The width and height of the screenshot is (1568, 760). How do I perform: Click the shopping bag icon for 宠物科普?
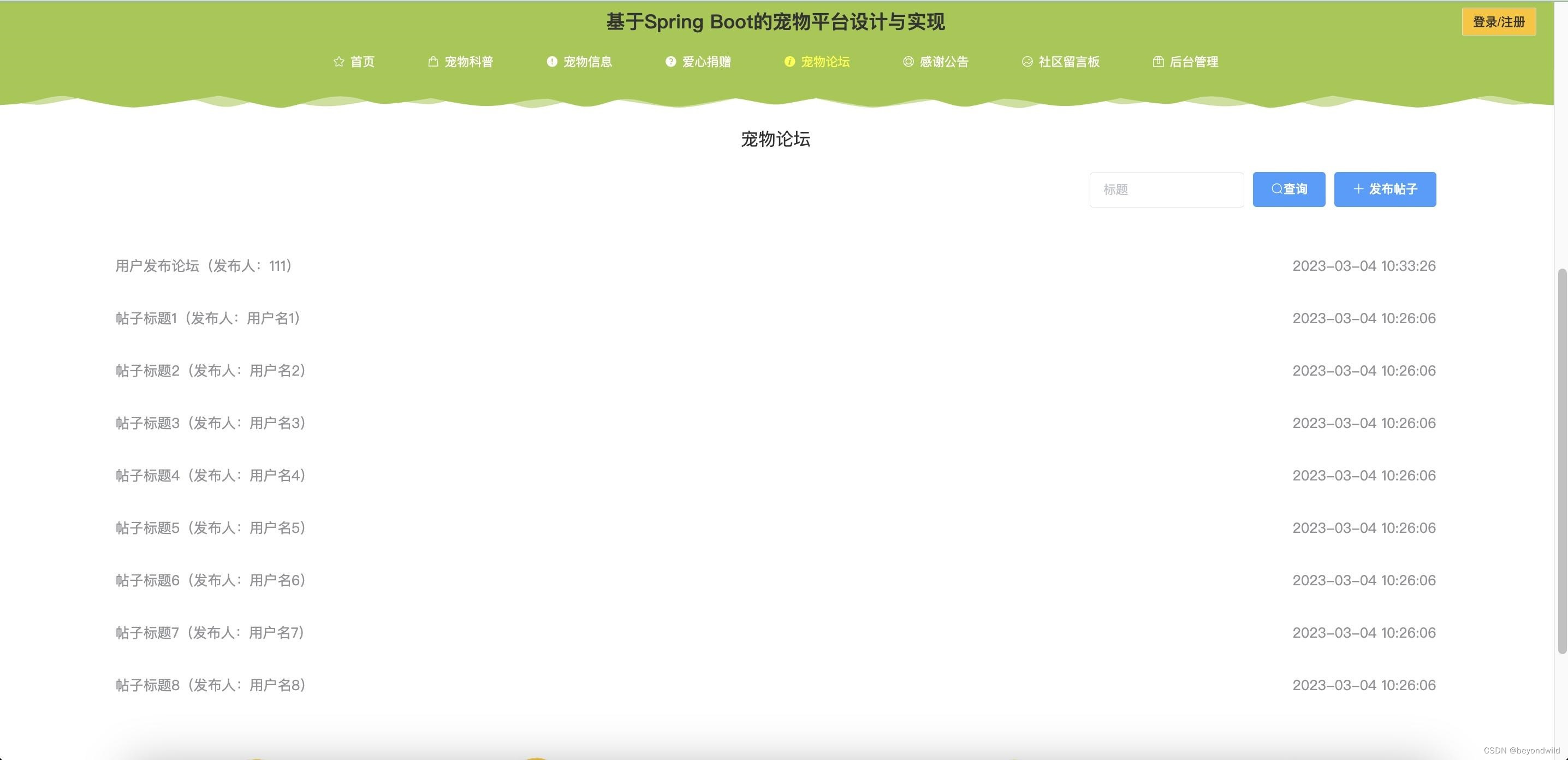433,62
